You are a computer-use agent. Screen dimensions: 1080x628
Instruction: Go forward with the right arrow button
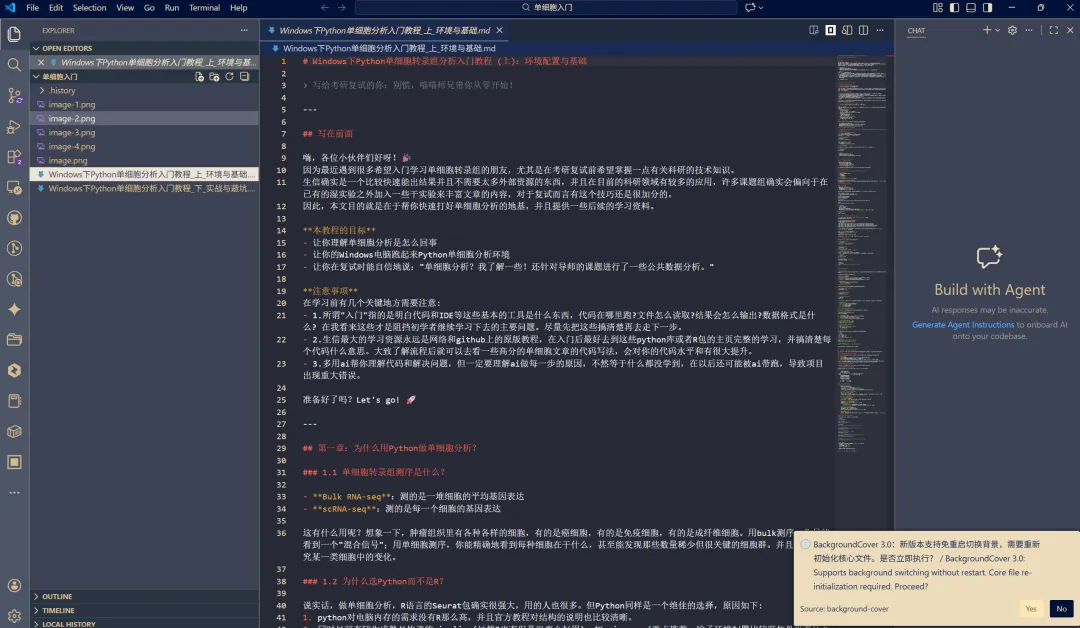[x=342, y=8]
